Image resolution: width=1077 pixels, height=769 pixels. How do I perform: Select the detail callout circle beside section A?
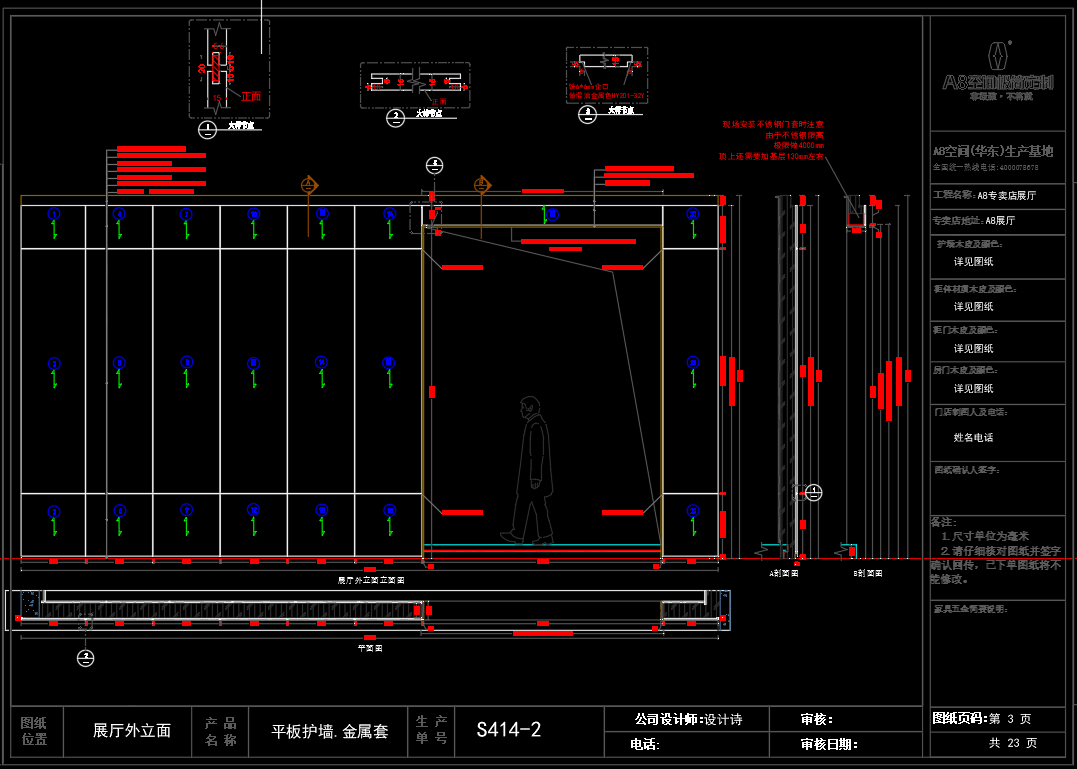pyautogui.click(x=813, y=492)
